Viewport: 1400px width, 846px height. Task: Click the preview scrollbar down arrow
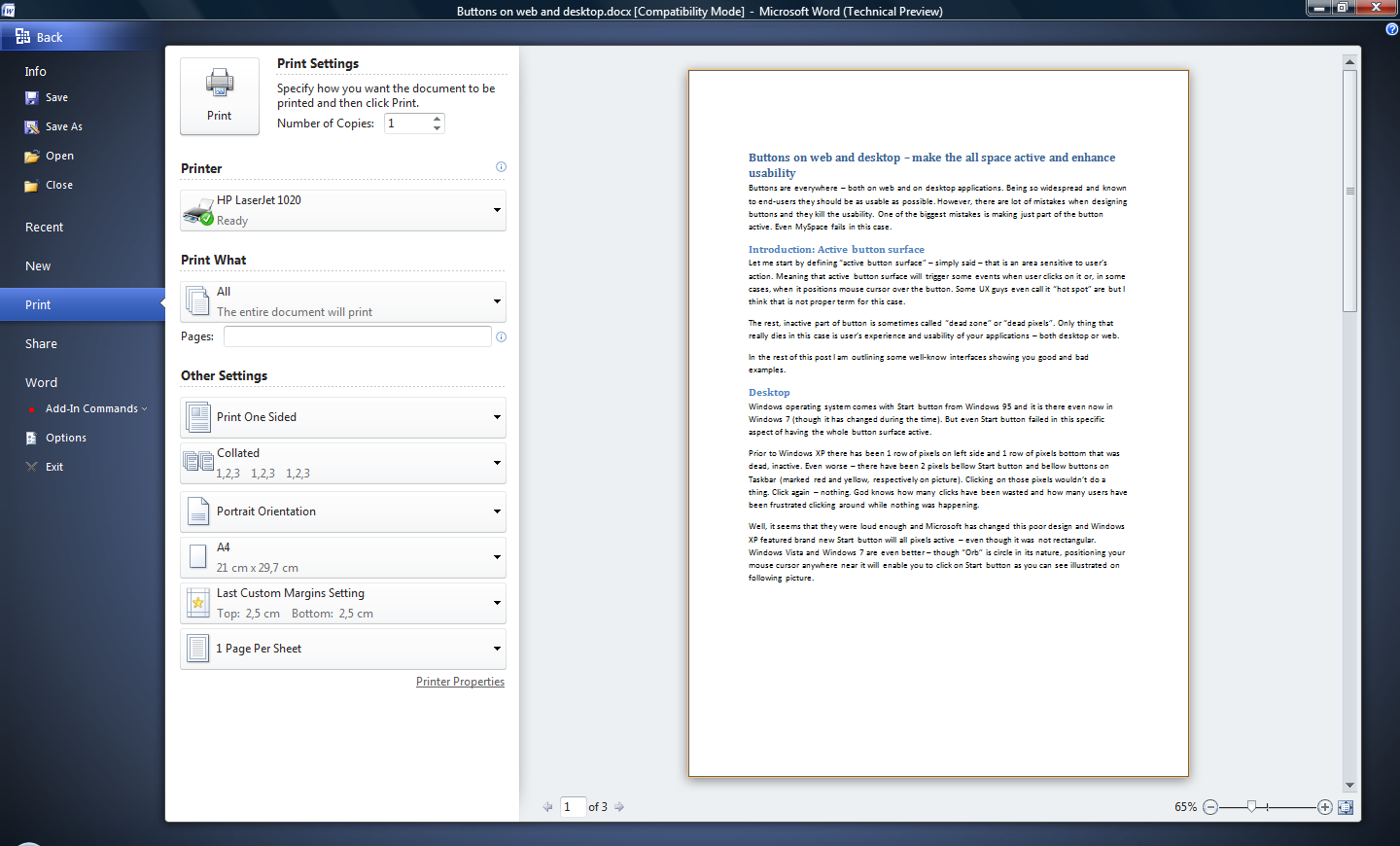[x=1349, y=786]
